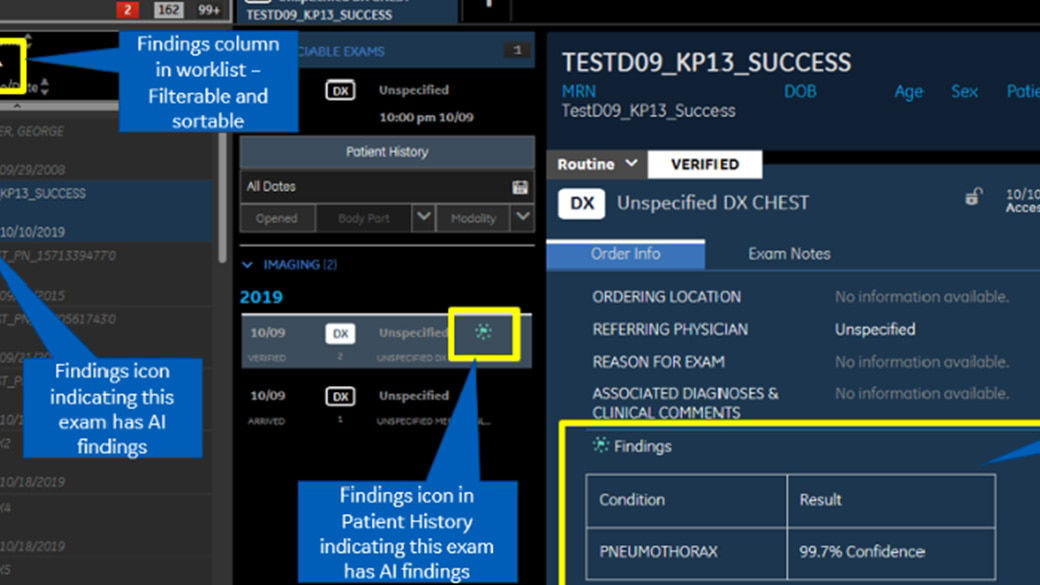
Task: Open the Modality filter dropdown arrow
Action: click(x=522, y=217)
